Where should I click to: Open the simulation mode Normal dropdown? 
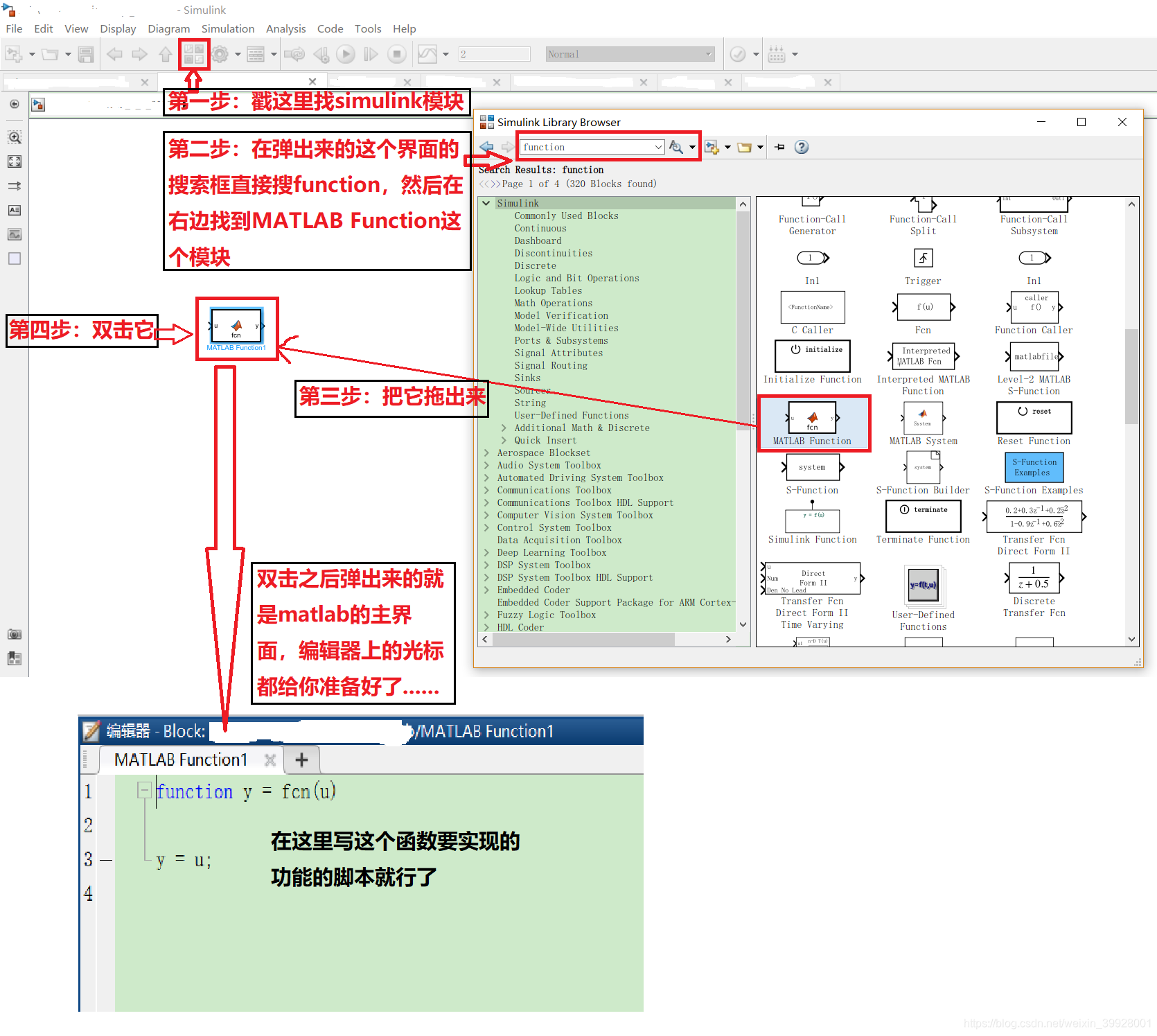coord(630,54)
